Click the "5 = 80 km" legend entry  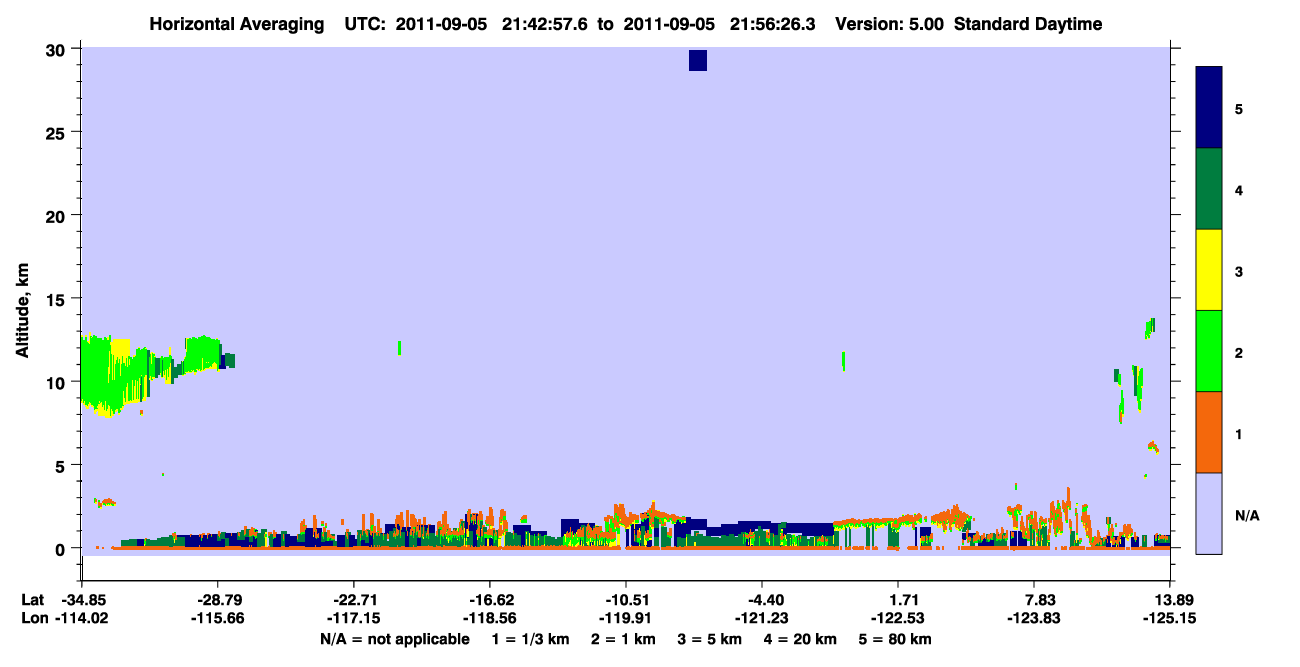coord(896,639)
